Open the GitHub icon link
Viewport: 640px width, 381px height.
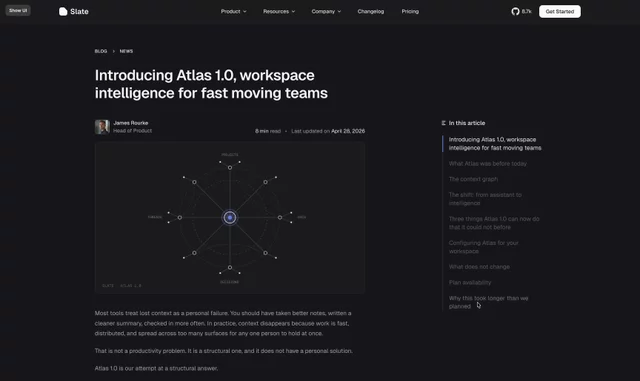tap(515, 11)
